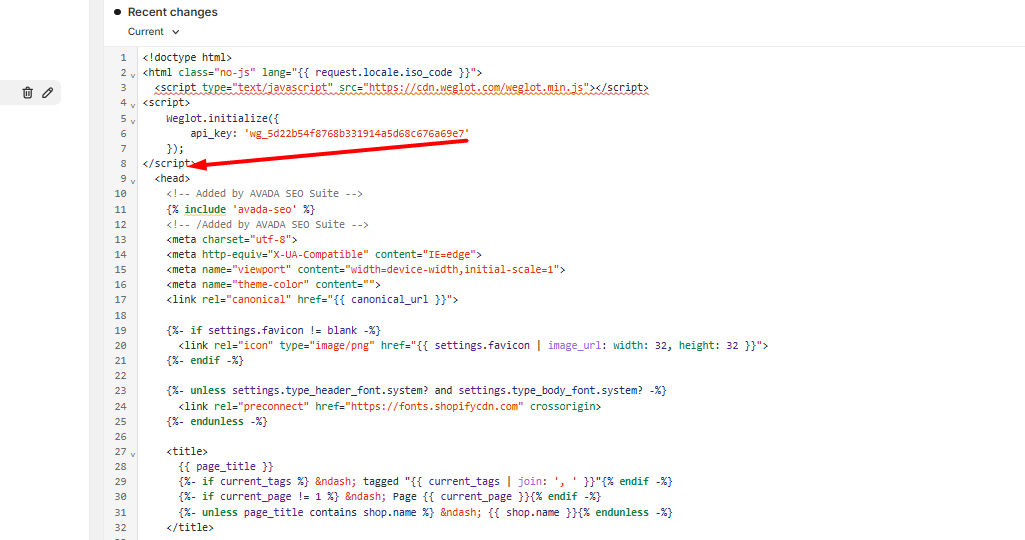Click the weglot.min.js script URL
1025x540 pixels.
point(477,88)
